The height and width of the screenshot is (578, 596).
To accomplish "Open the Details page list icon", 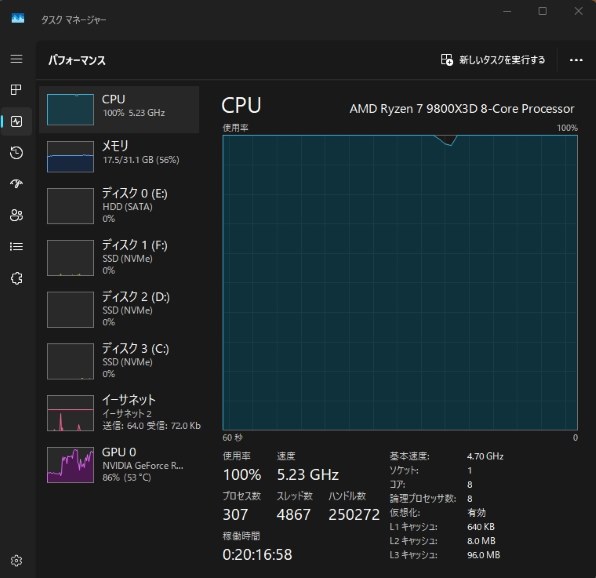I will pyautogui.click(x=16, y=247).
